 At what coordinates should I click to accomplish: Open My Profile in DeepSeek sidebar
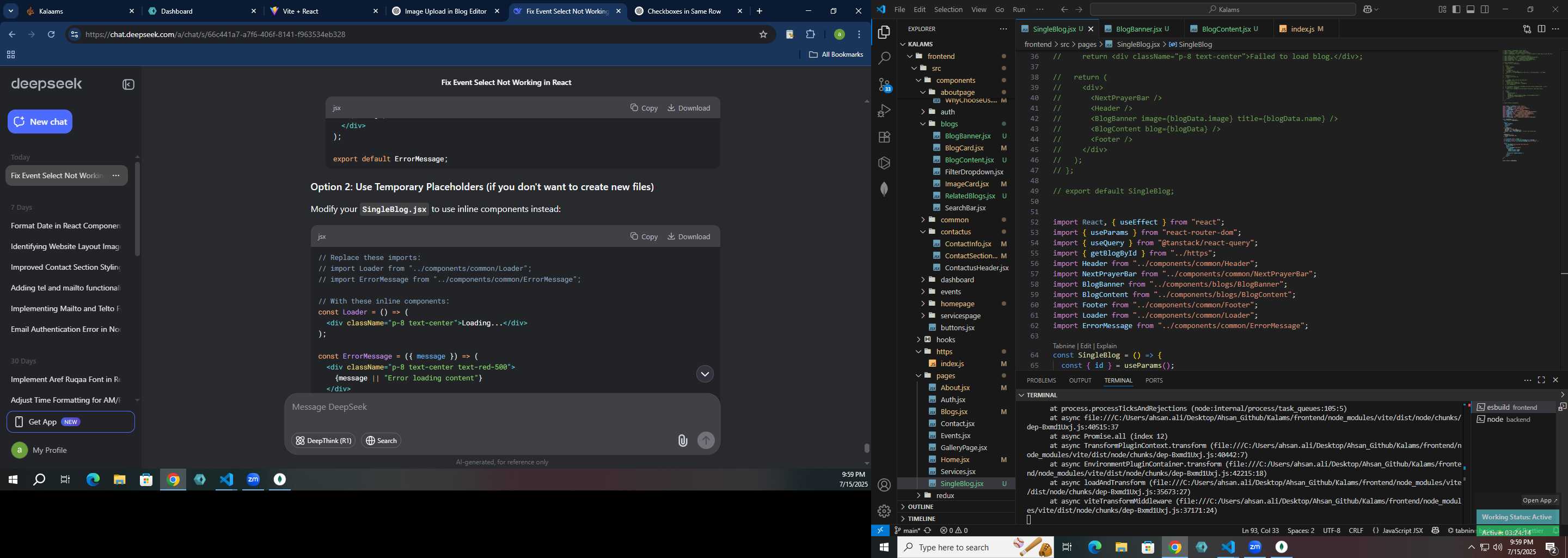coord(40,450)
